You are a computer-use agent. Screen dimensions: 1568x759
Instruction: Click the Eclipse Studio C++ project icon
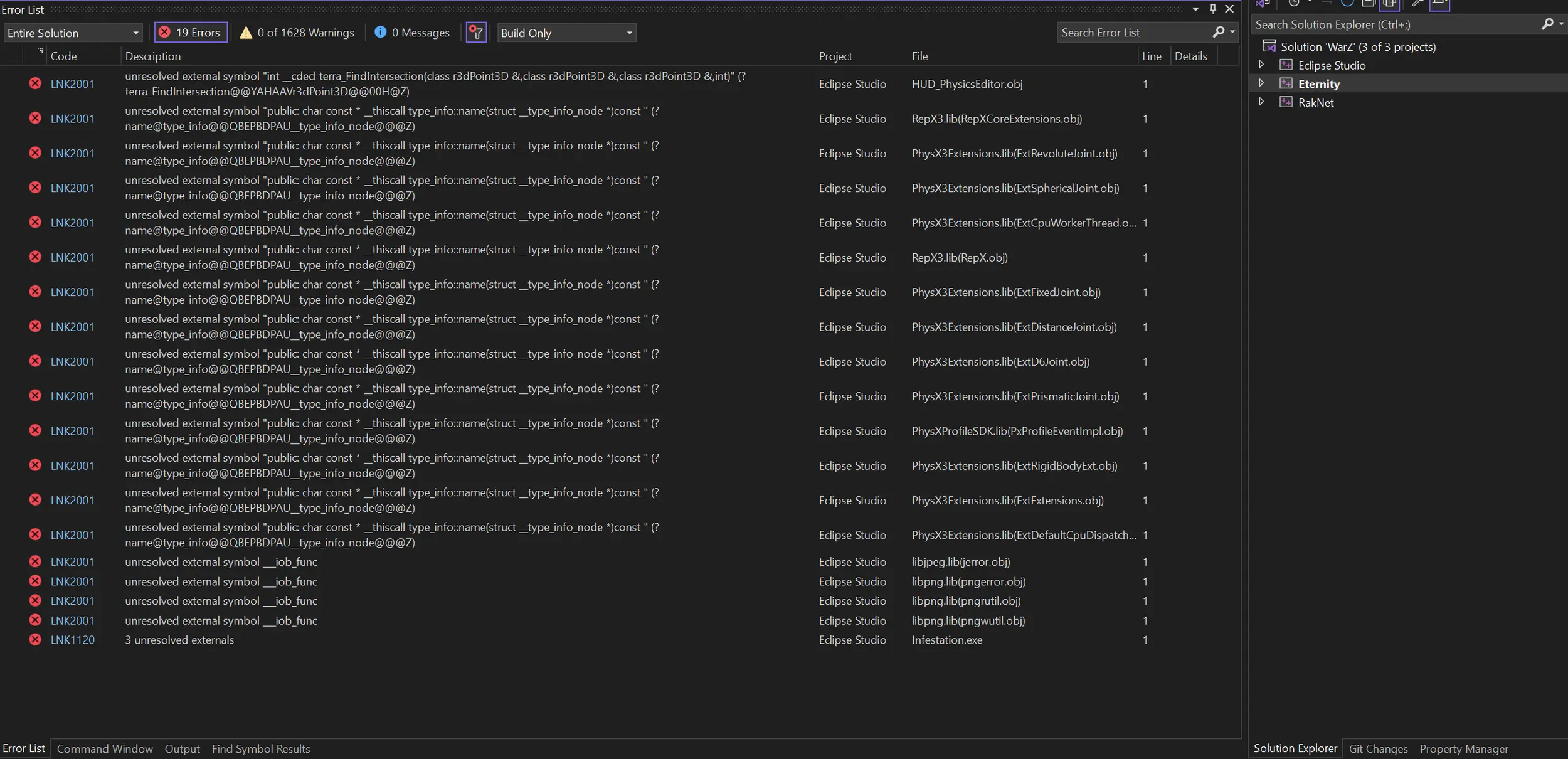pos(1286,65)
